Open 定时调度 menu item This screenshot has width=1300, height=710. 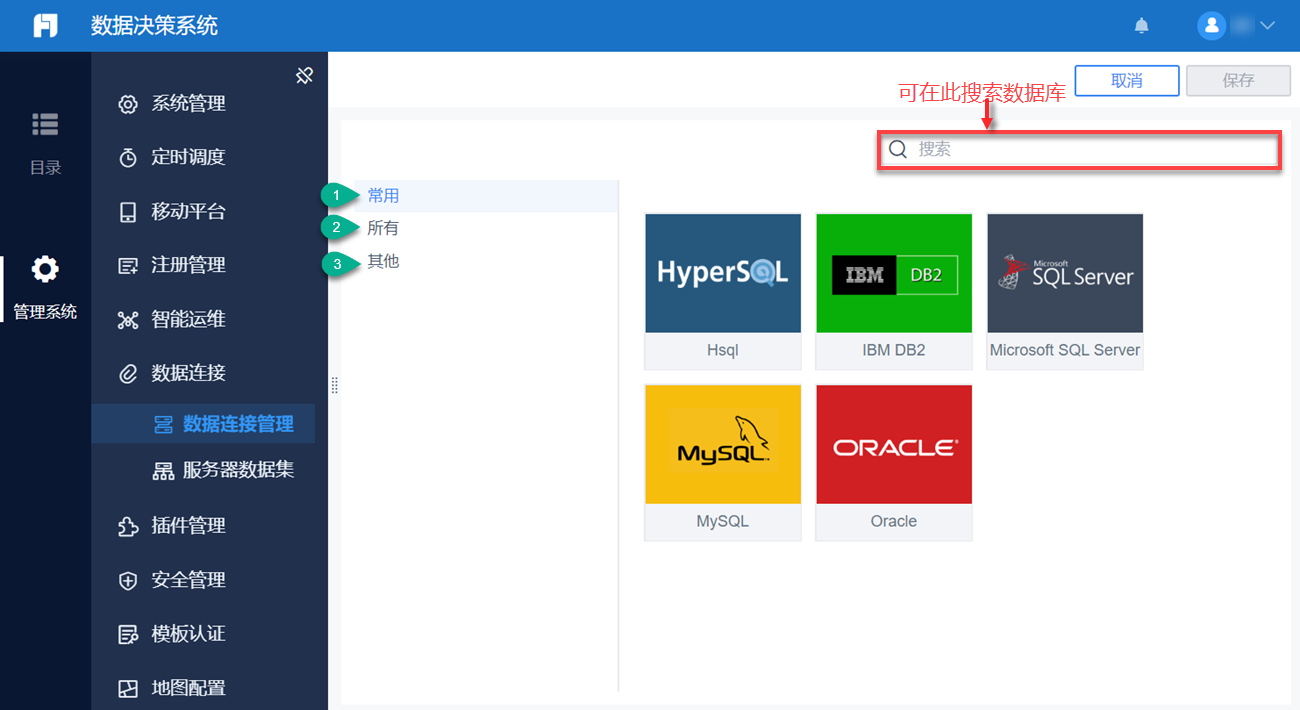(188, 157)
